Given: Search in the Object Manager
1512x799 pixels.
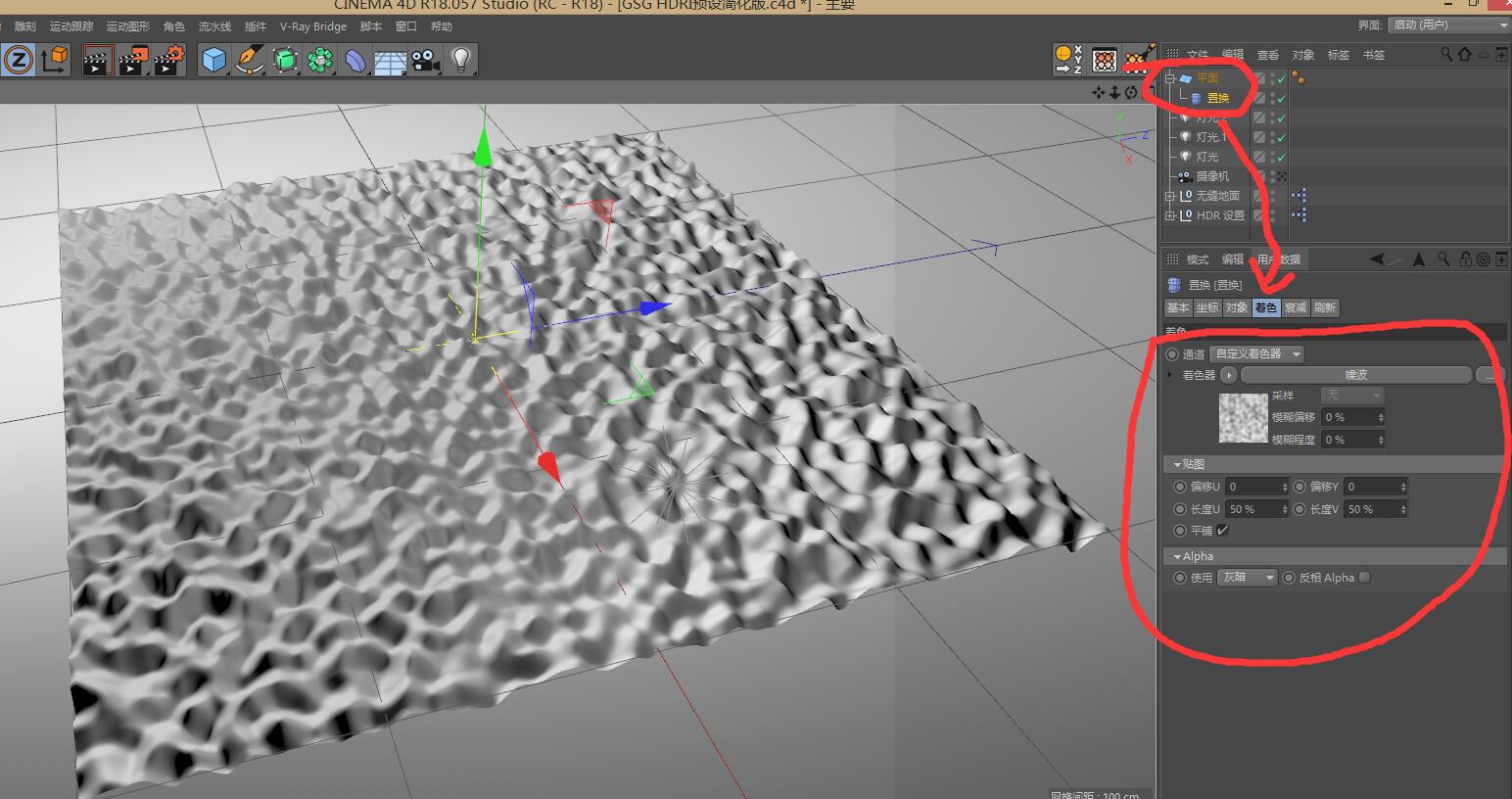Looking at the screenshot, I should coord(1447,54).
